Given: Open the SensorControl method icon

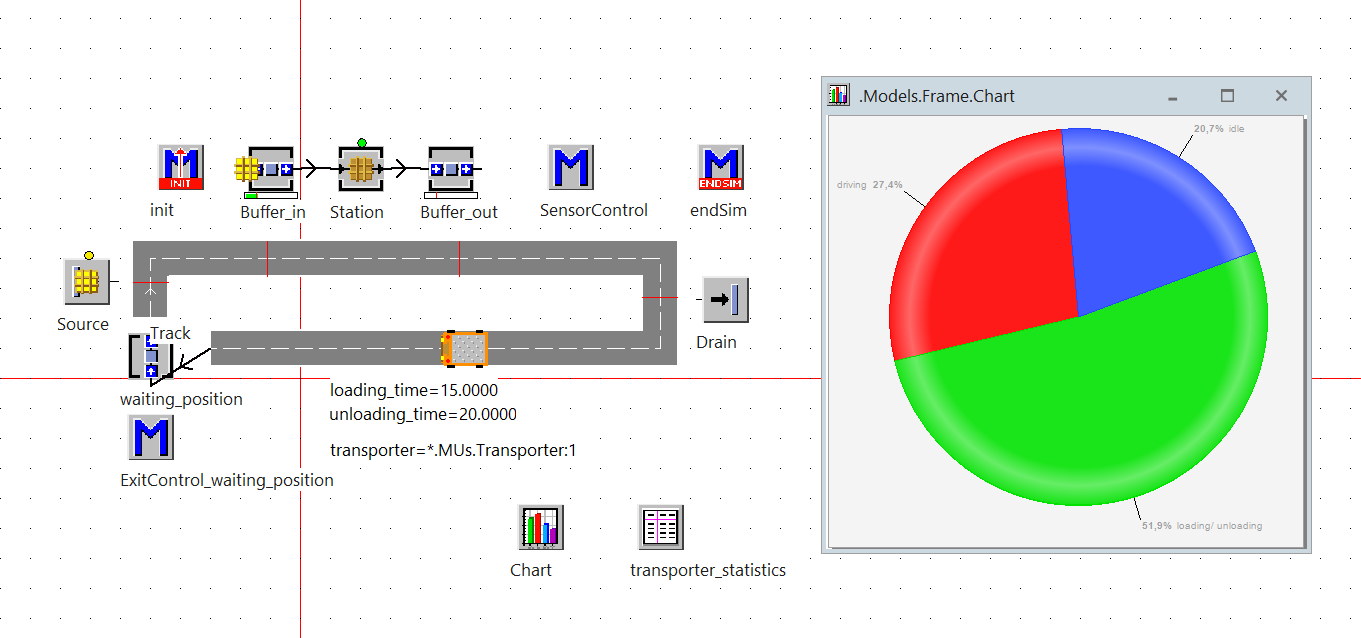Looking at the screenshot, I should pyautogui.click(x=571, y=167).
